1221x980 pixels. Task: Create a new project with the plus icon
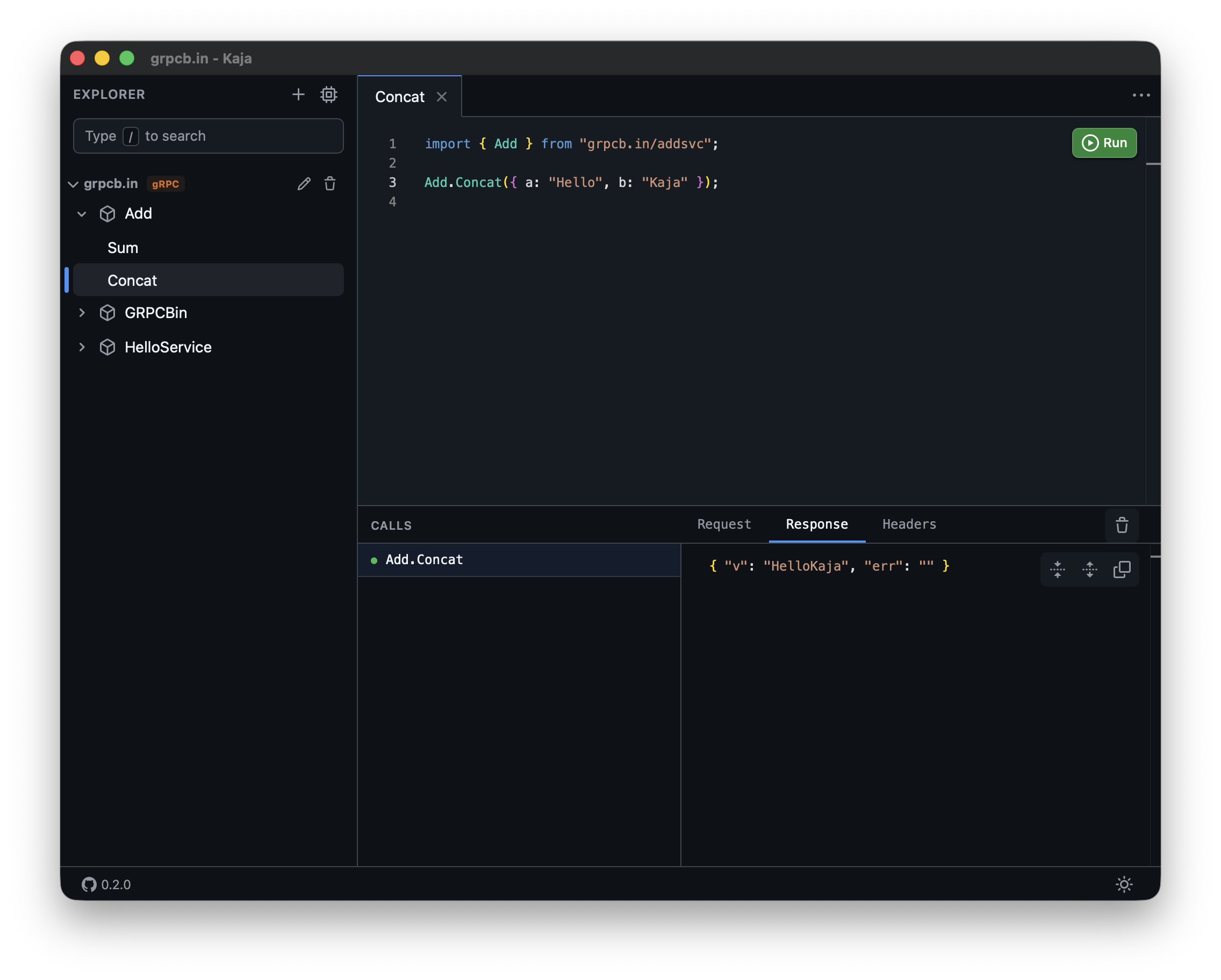click(x=298, y=94)
